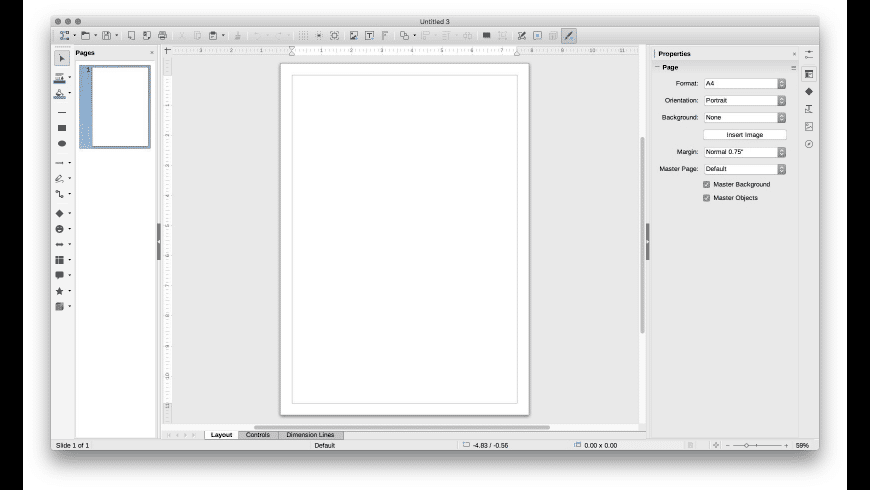Open the Master Page Default dropdown
The width and height of the screenshot is (870, 490).
pos(745,169)
